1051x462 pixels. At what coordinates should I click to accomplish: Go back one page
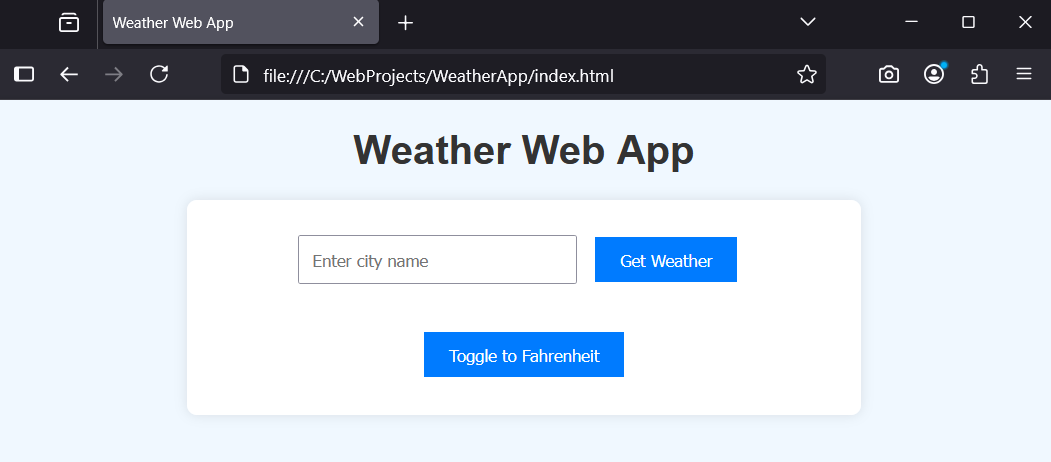tap(69, 74)
